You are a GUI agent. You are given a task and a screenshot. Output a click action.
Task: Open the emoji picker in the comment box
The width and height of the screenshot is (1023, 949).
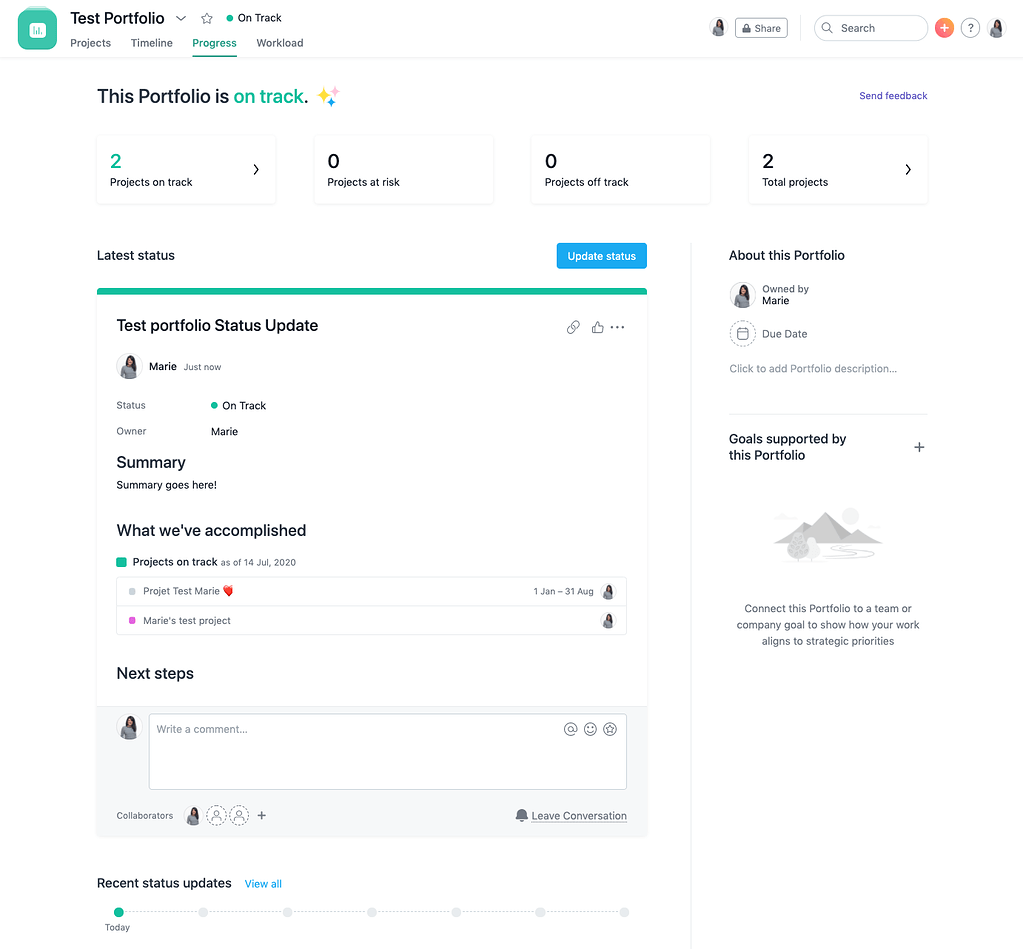click(590, 729)
